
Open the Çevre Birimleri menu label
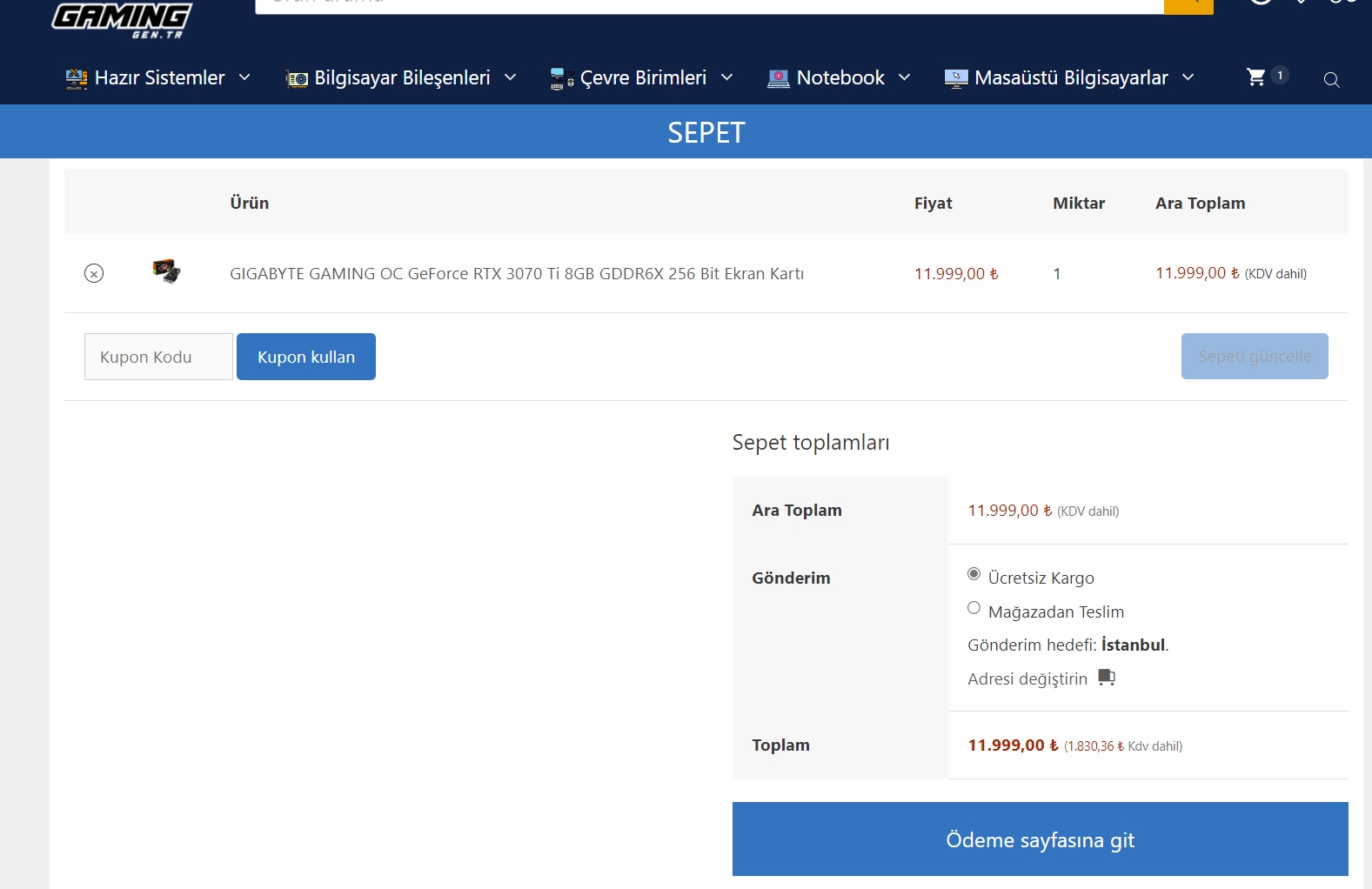pos(643,78)
